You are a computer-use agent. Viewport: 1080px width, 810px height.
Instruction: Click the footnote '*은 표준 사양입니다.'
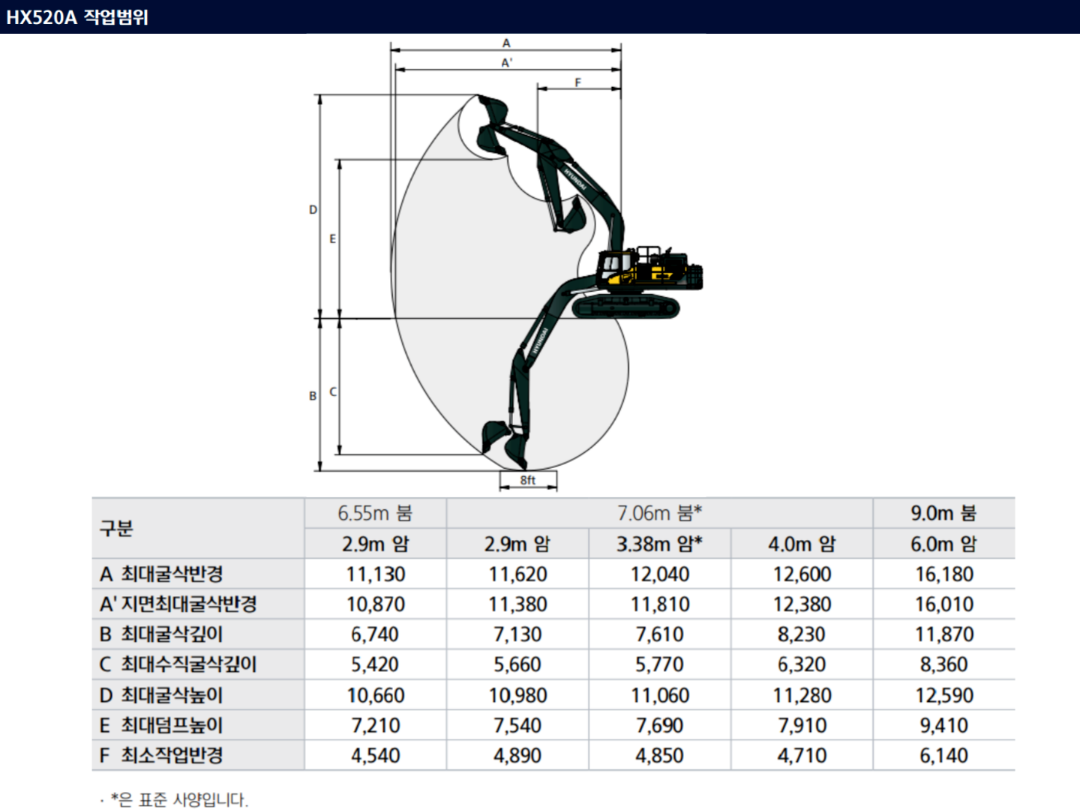coord(179,799)
